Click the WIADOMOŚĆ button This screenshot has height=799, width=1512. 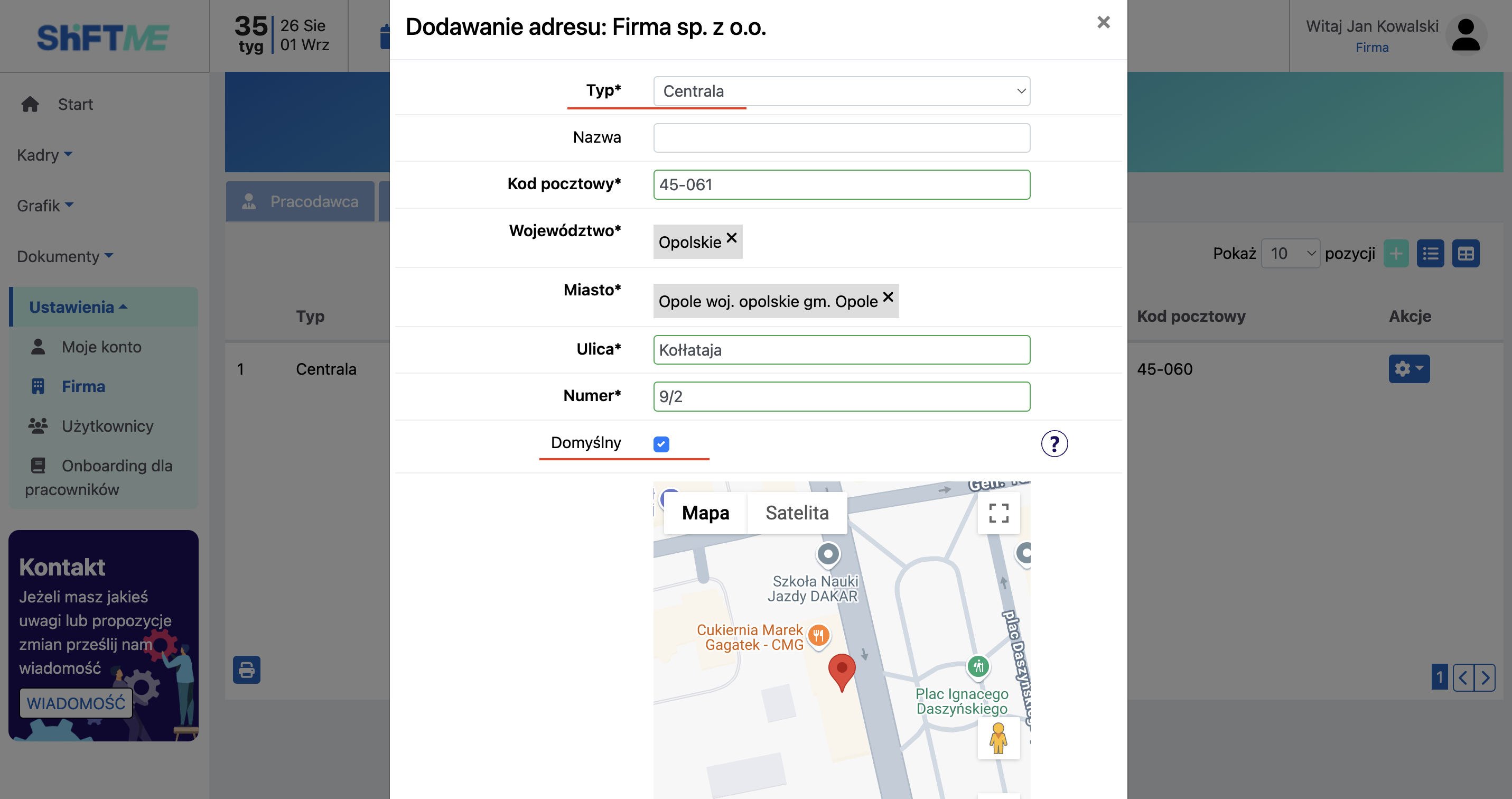[76, 703]
